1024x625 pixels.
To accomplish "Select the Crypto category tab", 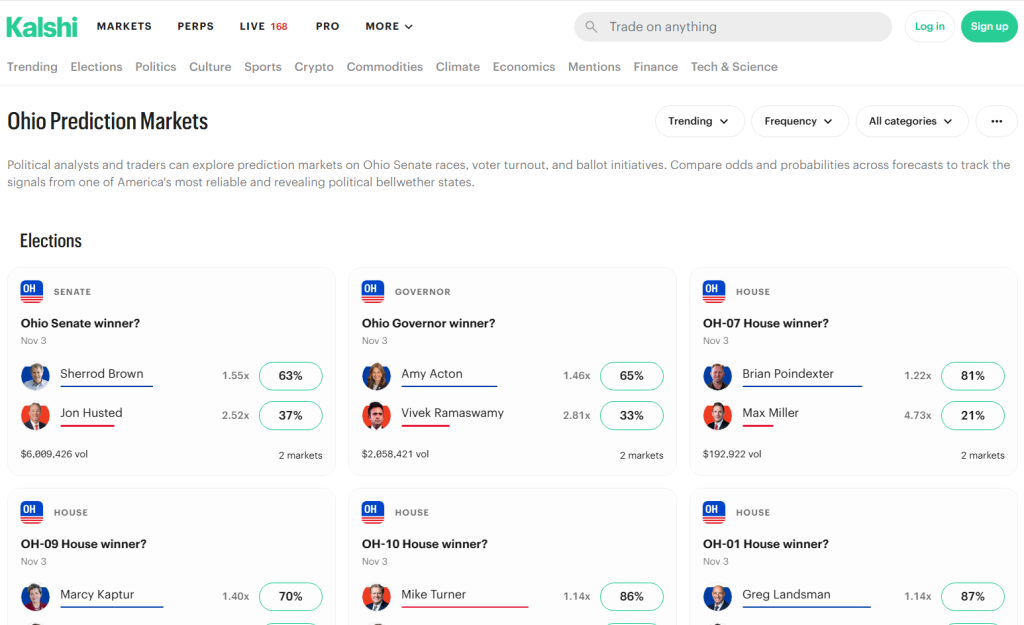I will pos(313,67).
